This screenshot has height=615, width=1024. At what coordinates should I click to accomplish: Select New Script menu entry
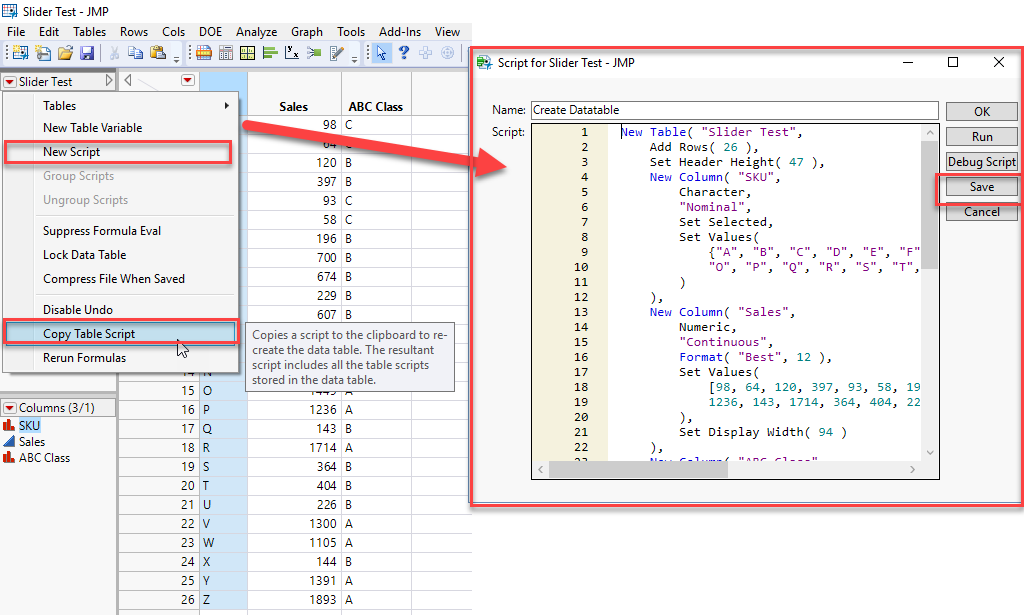click(x=71, y=152)
